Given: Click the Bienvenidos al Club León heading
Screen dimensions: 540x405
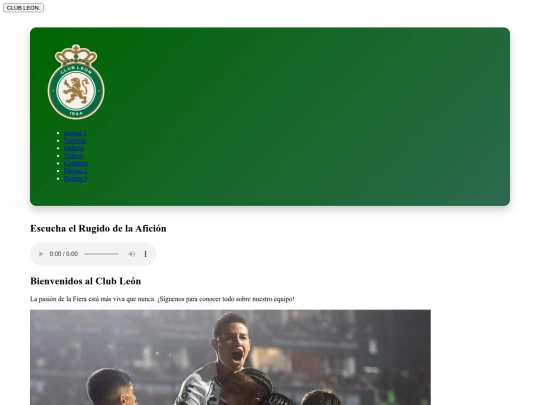Looking at the screenshot, I should click(85, 281).
